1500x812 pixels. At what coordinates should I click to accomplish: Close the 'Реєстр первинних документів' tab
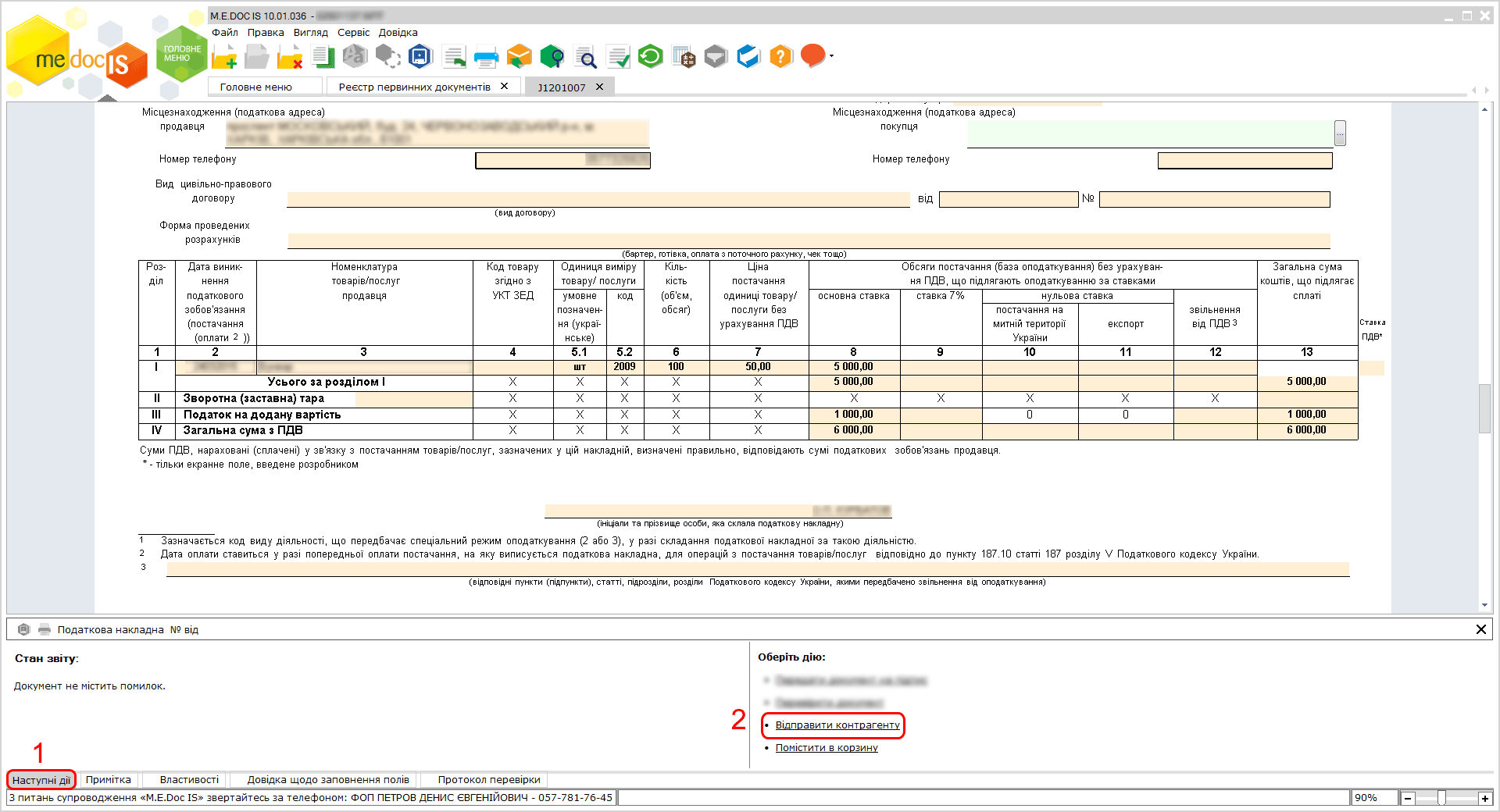(504, 86)
